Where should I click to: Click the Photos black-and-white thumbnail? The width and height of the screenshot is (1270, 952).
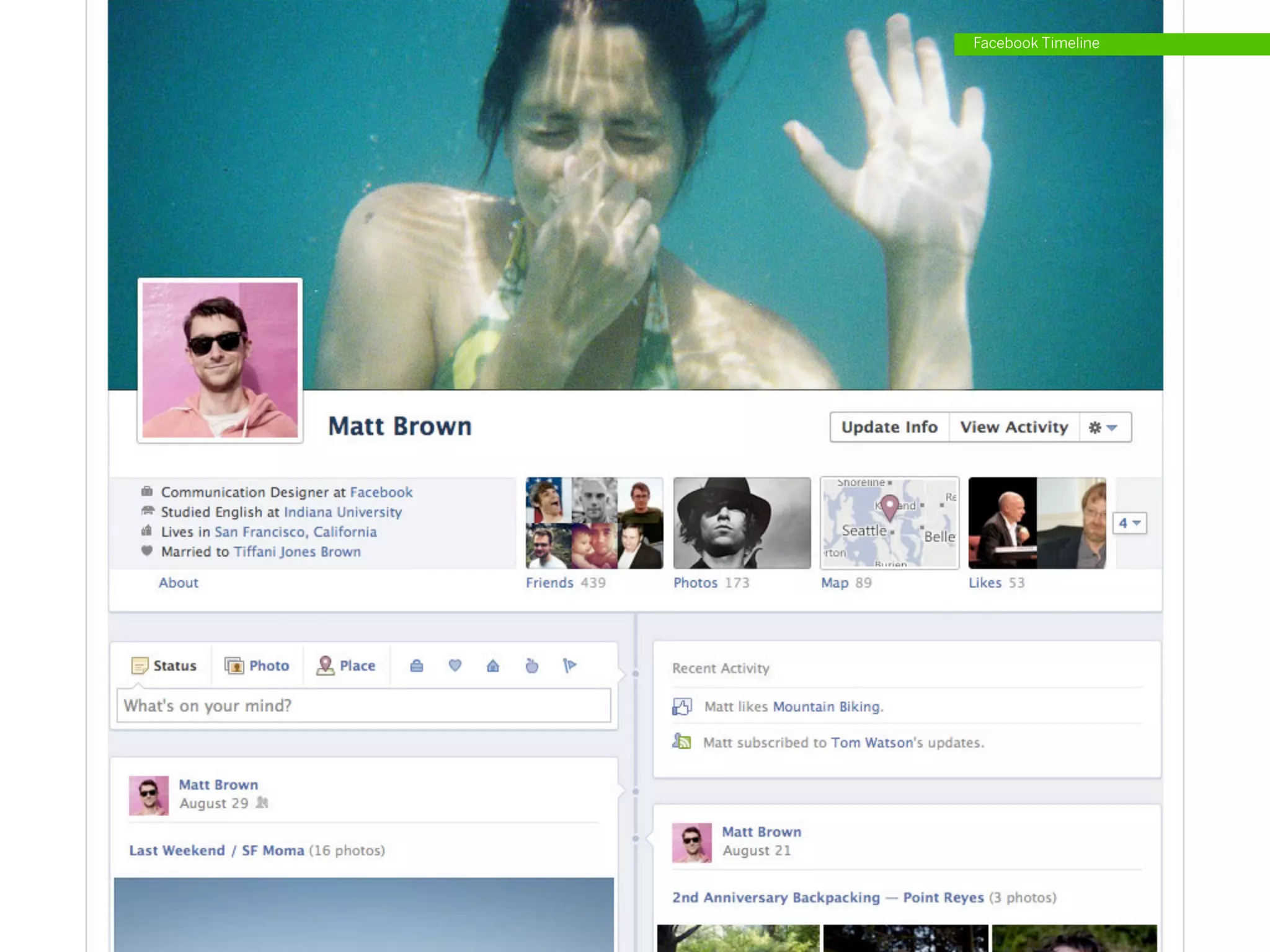[x=742, y=522]
